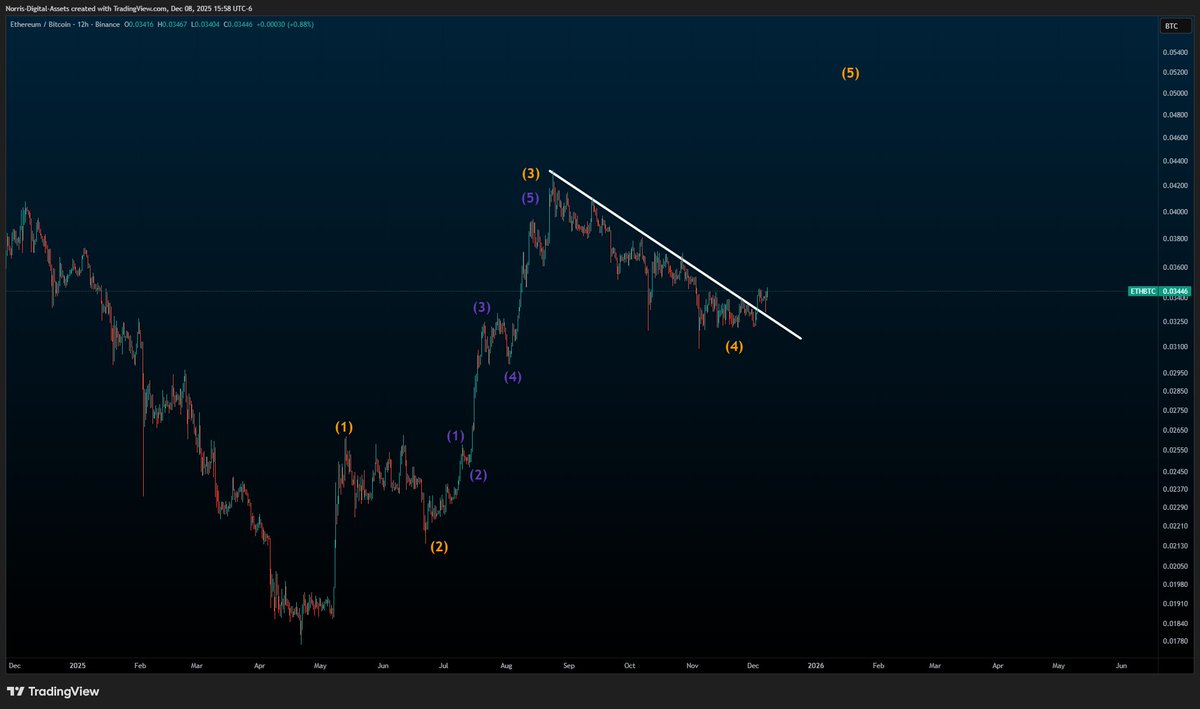Click the 2026 label on time axis

click(816, 665)
